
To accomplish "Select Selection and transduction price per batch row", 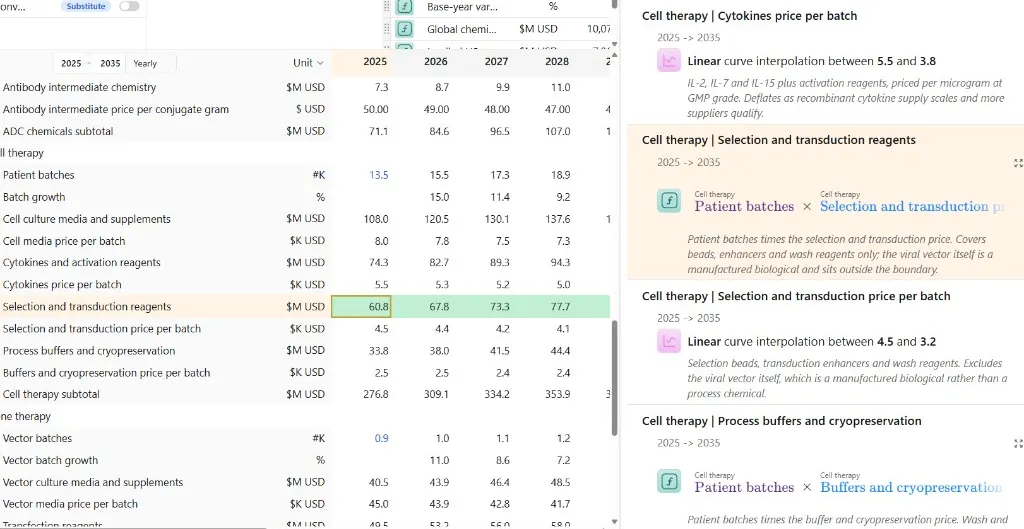I will coord(102,329).
